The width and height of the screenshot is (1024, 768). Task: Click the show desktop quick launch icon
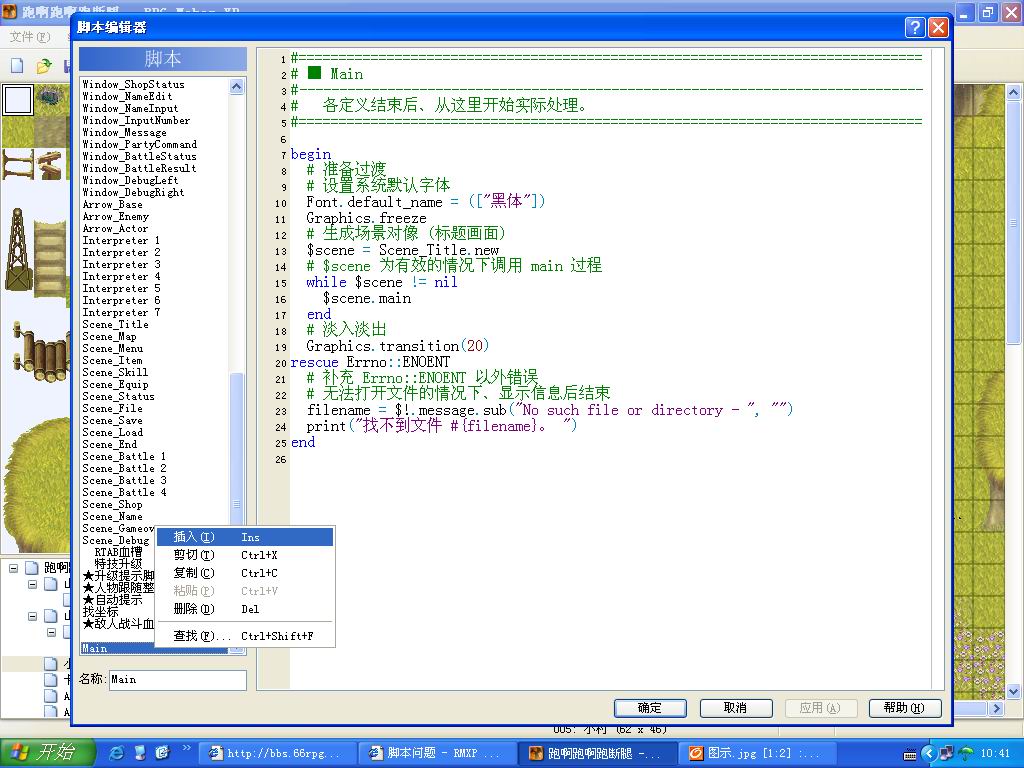pos(140,753)
